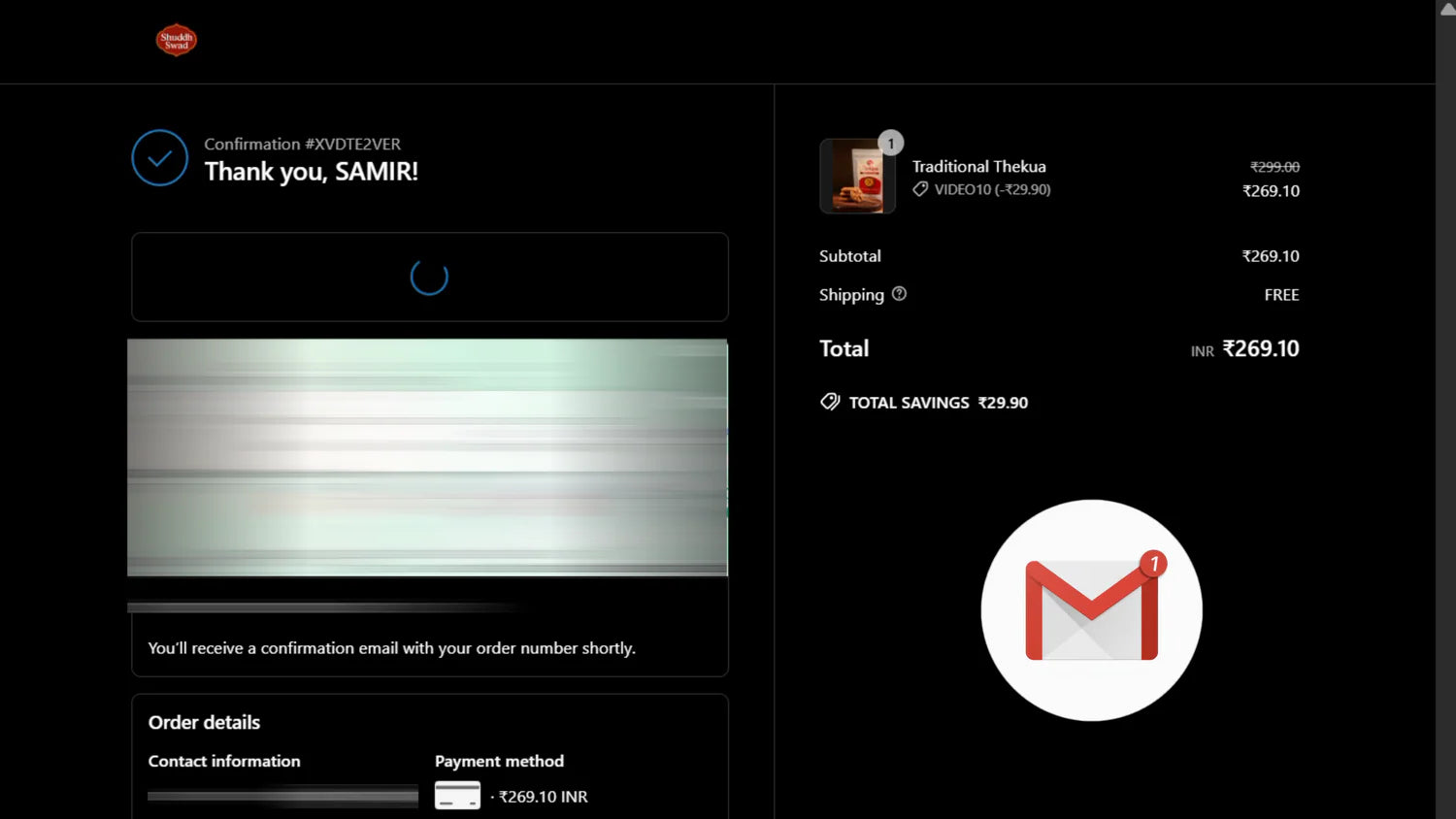Click the blue confirmation checkmark circle
The width and height of the screenshot is (1456, 819).
tap(160, 157)
